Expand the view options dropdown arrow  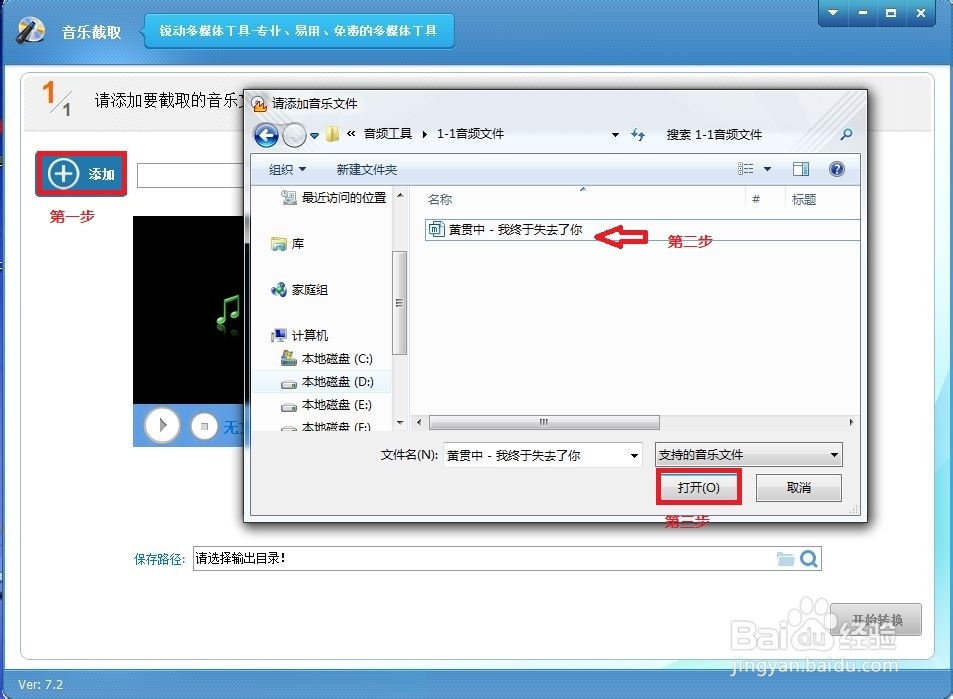click(x=767, y=169)
